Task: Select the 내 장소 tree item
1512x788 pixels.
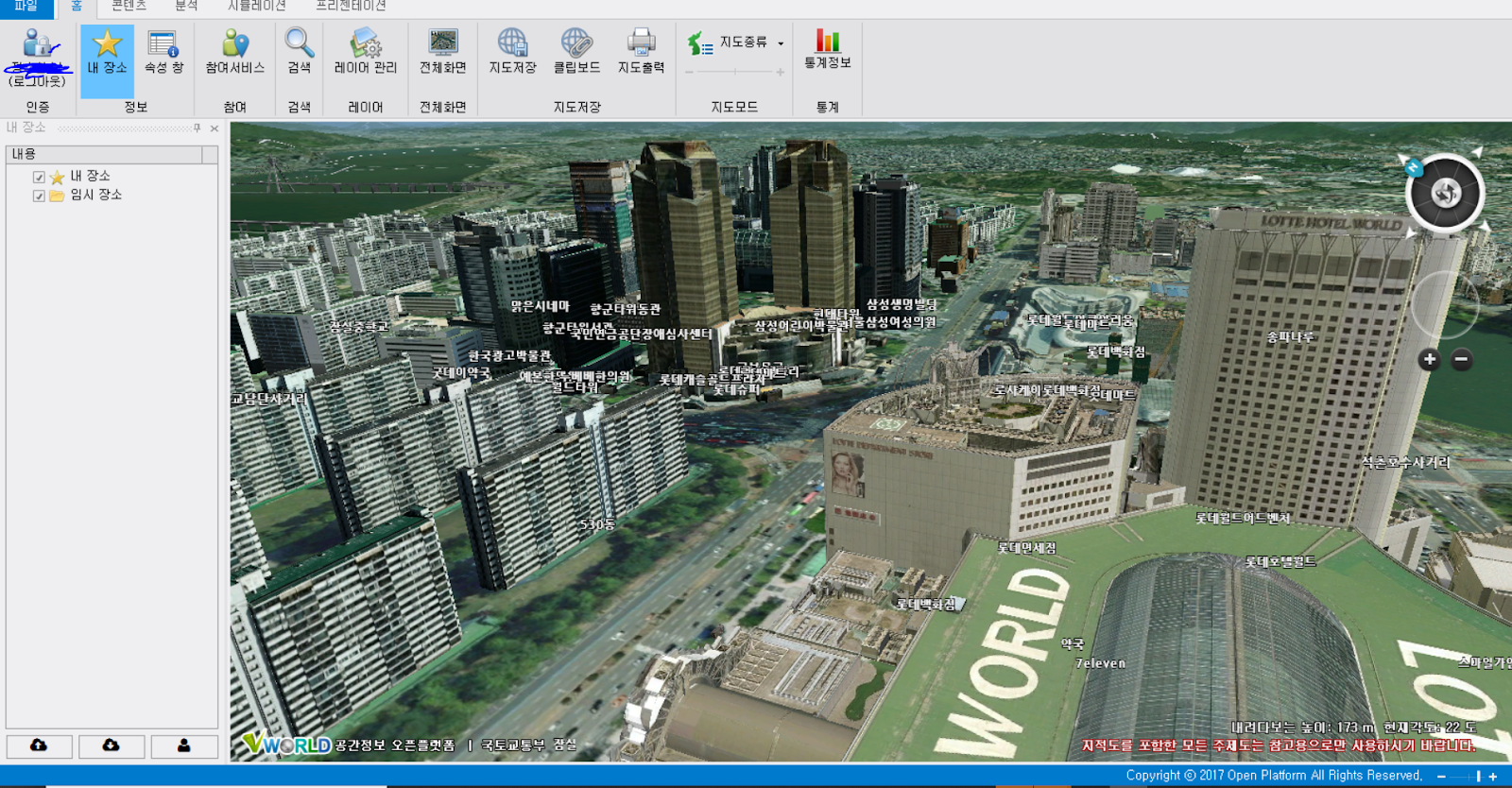Action: click(91, 177)
